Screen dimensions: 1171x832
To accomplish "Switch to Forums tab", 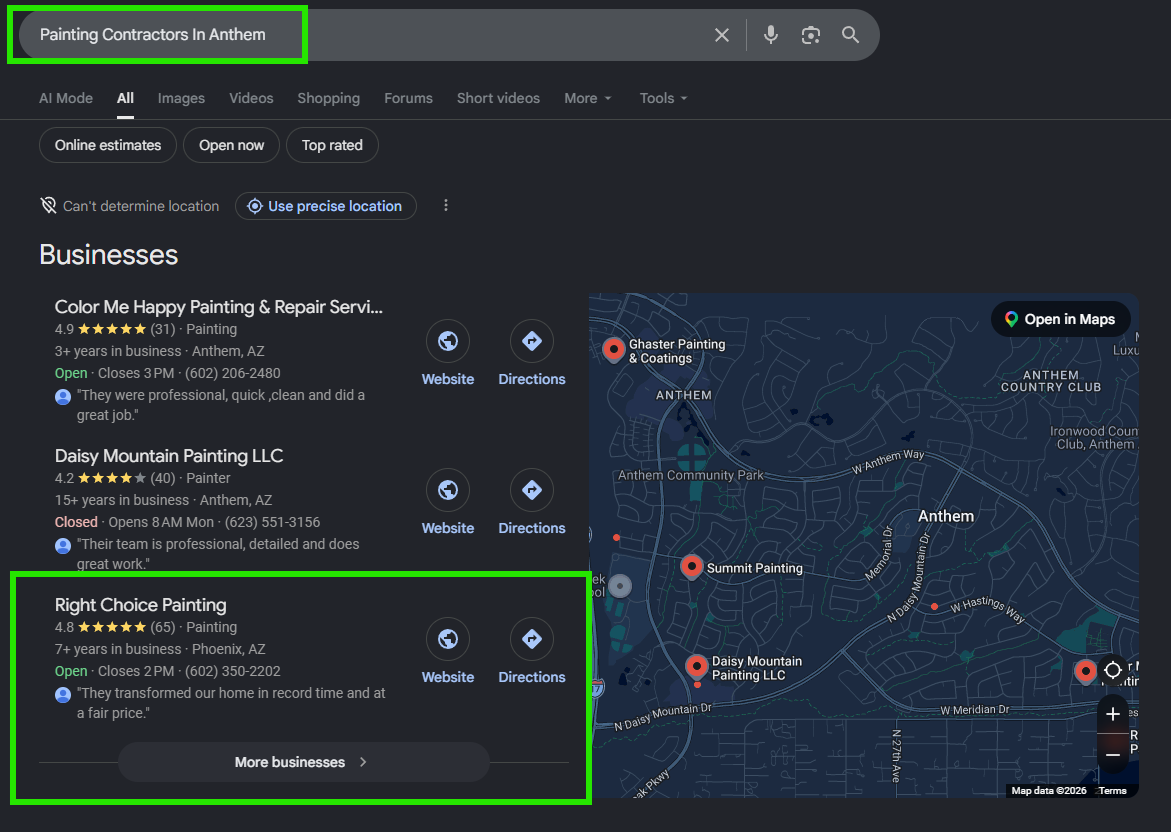I will pyautogui.click(x=409, y=99).
